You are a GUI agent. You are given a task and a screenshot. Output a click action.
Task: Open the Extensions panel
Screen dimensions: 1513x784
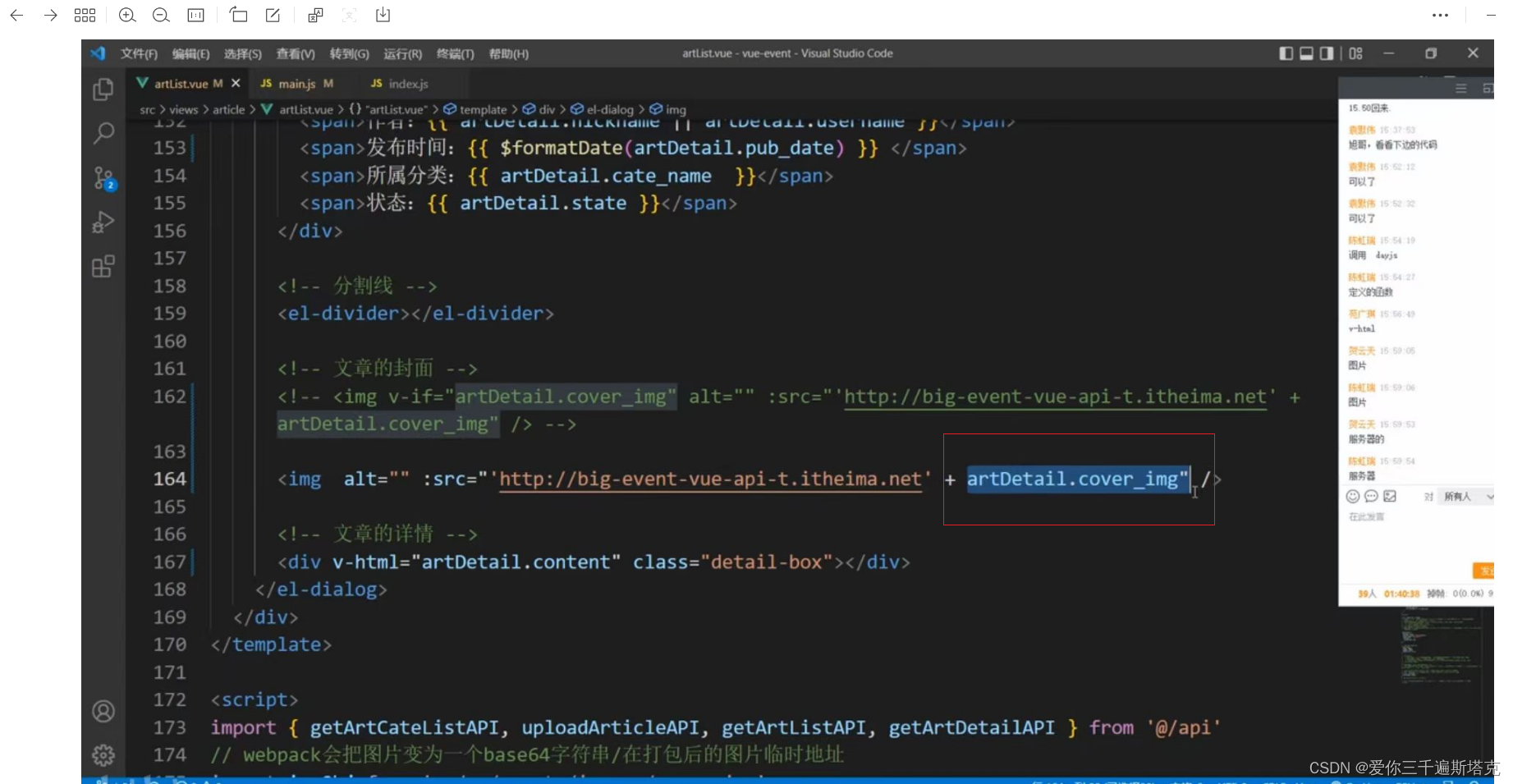[x=103, y=267]
